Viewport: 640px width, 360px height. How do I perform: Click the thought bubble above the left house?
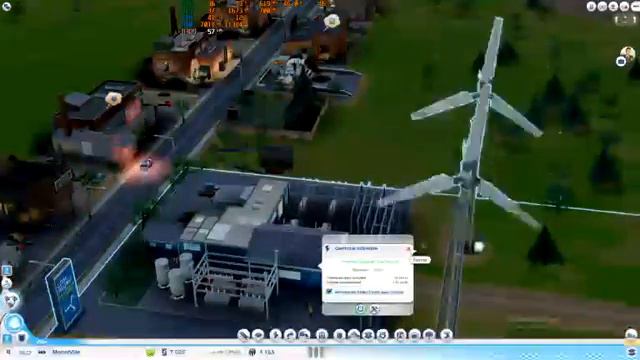113,98
